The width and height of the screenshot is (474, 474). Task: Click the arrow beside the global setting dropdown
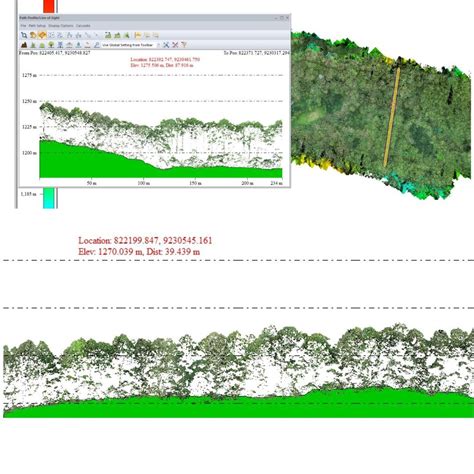[158, 45]
